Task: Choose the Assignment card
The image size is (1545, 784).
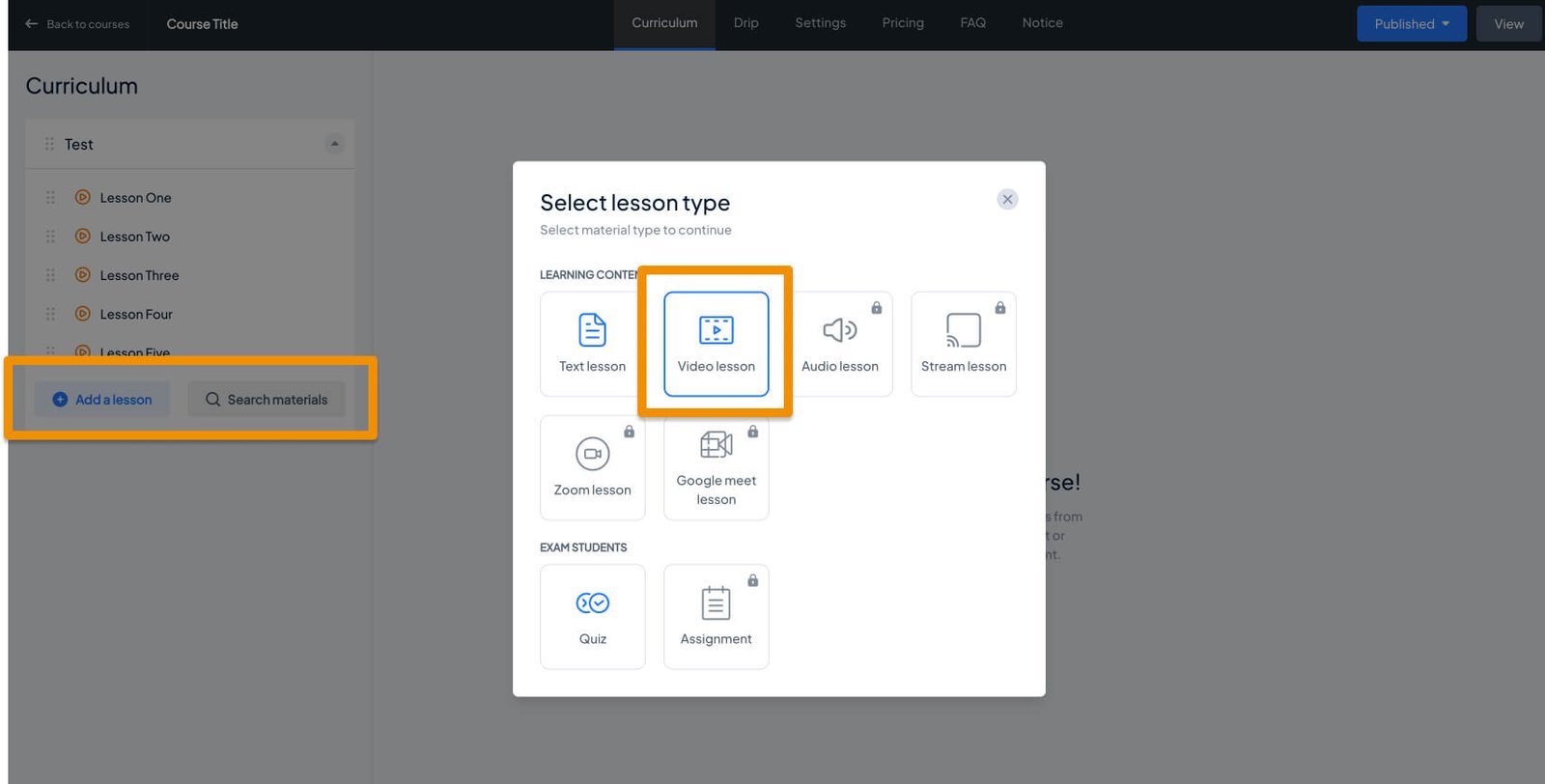Action: pyautogui.click(x=716, y=616)
